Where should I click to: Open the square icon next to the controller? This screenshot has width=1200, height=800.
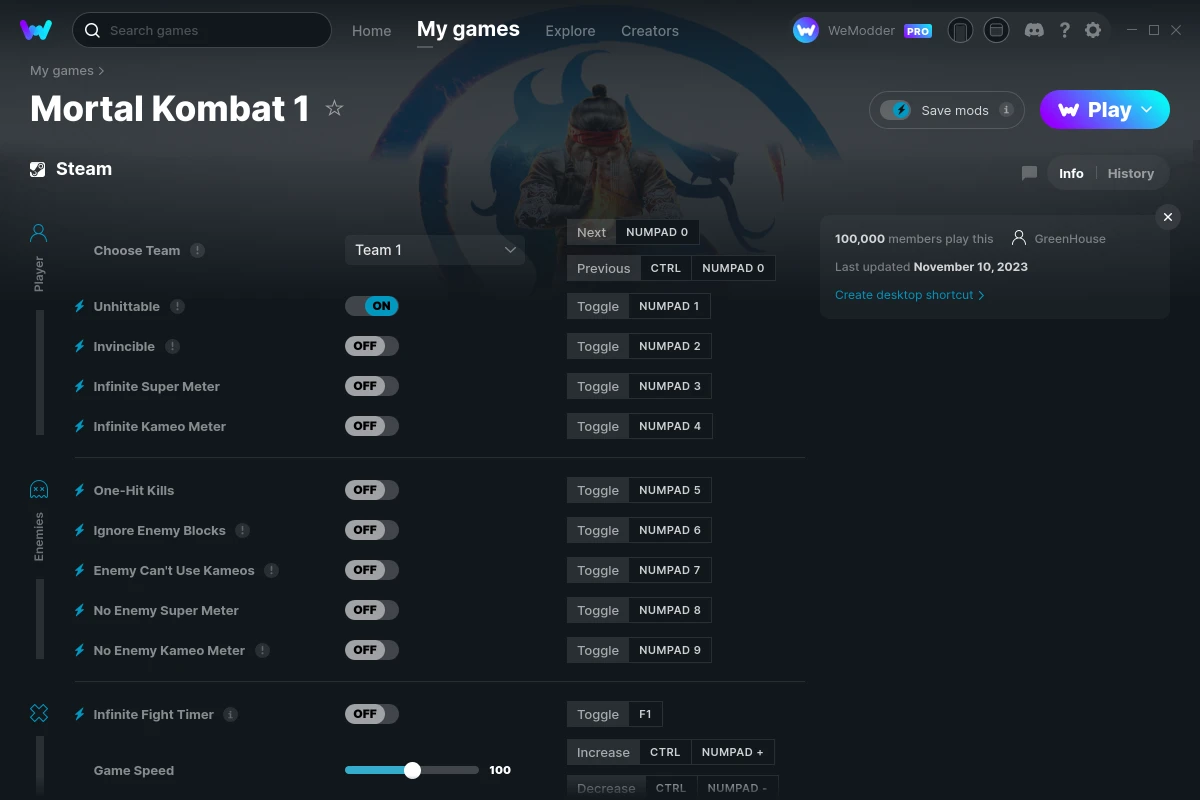click(x=996, y=31)
